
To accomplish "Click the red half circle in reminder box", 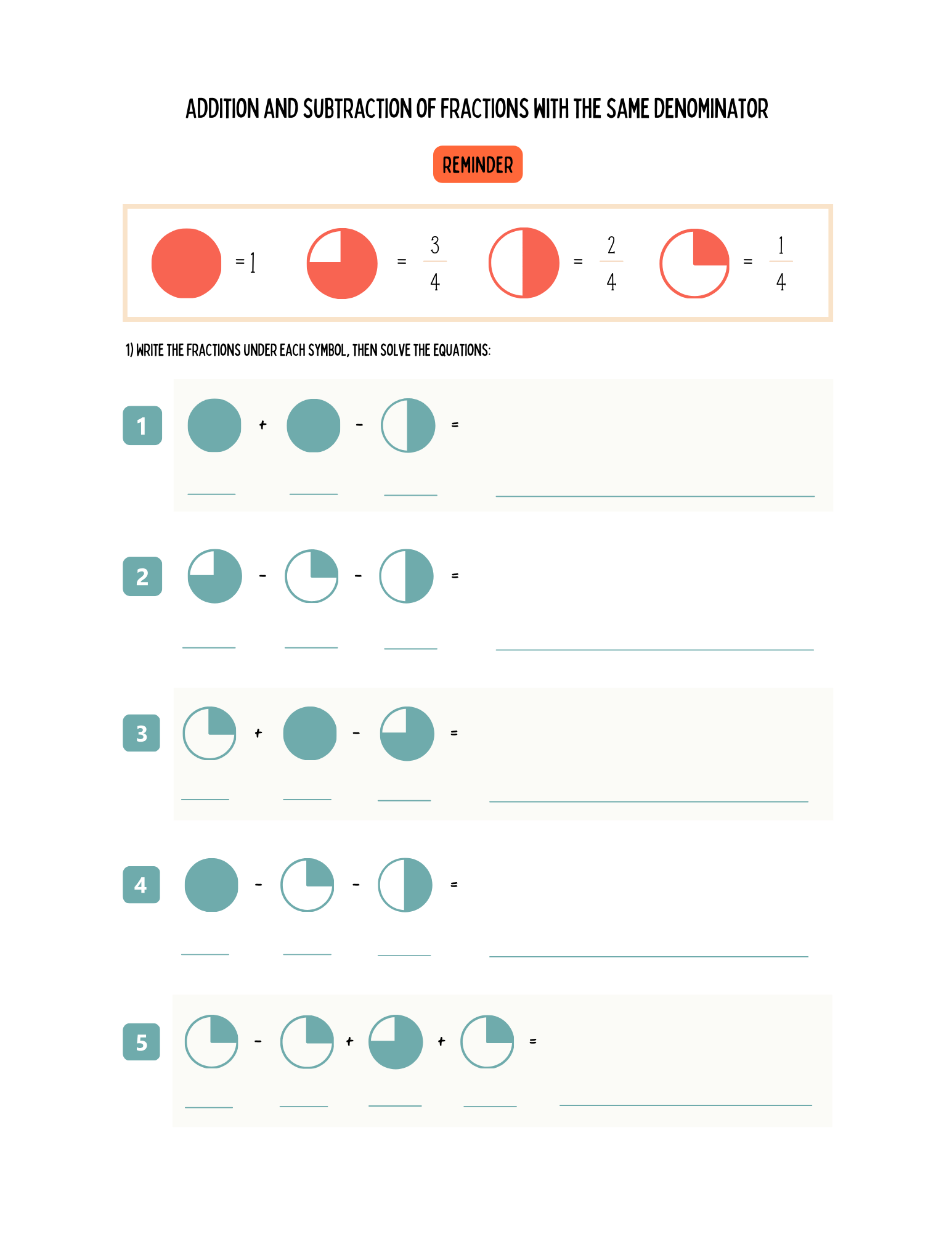I will pos(524,263).
